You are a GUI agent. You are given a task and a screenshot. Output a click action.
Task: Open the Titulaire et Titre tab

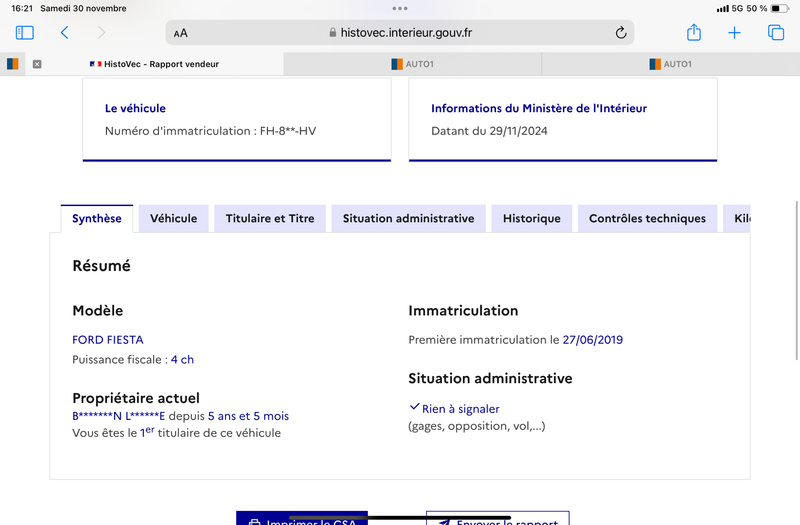click(270, 218)
